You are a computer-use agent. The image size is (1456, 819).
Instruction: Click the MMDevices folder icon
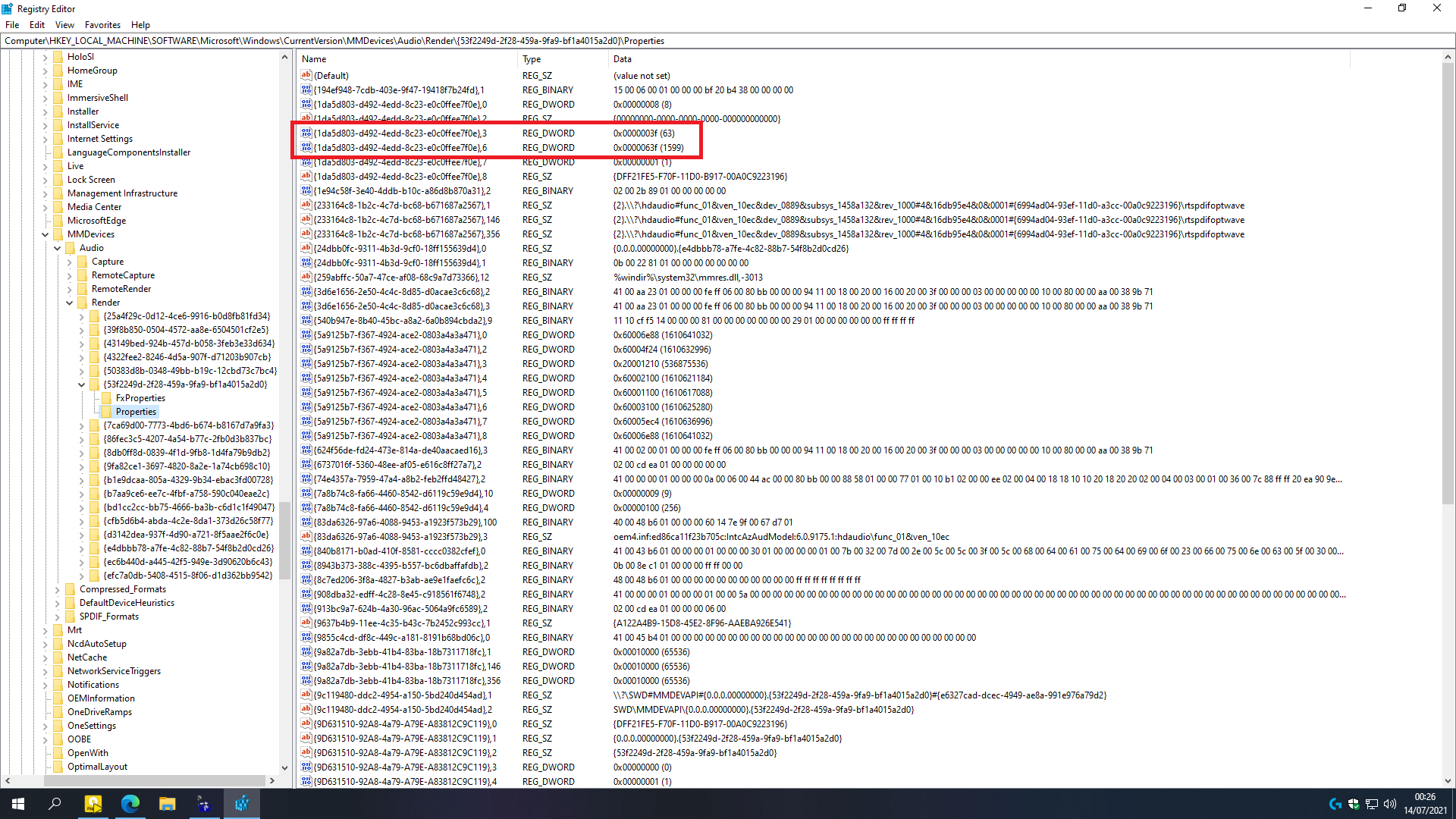58,234
